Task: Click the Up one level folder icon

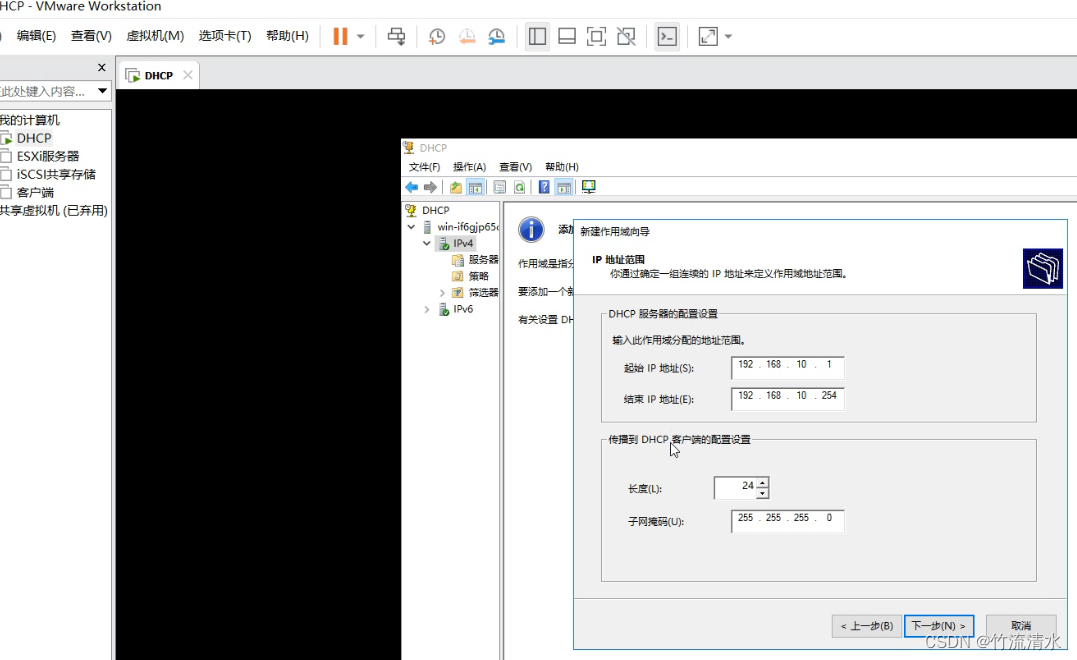Action: (455, 187)
